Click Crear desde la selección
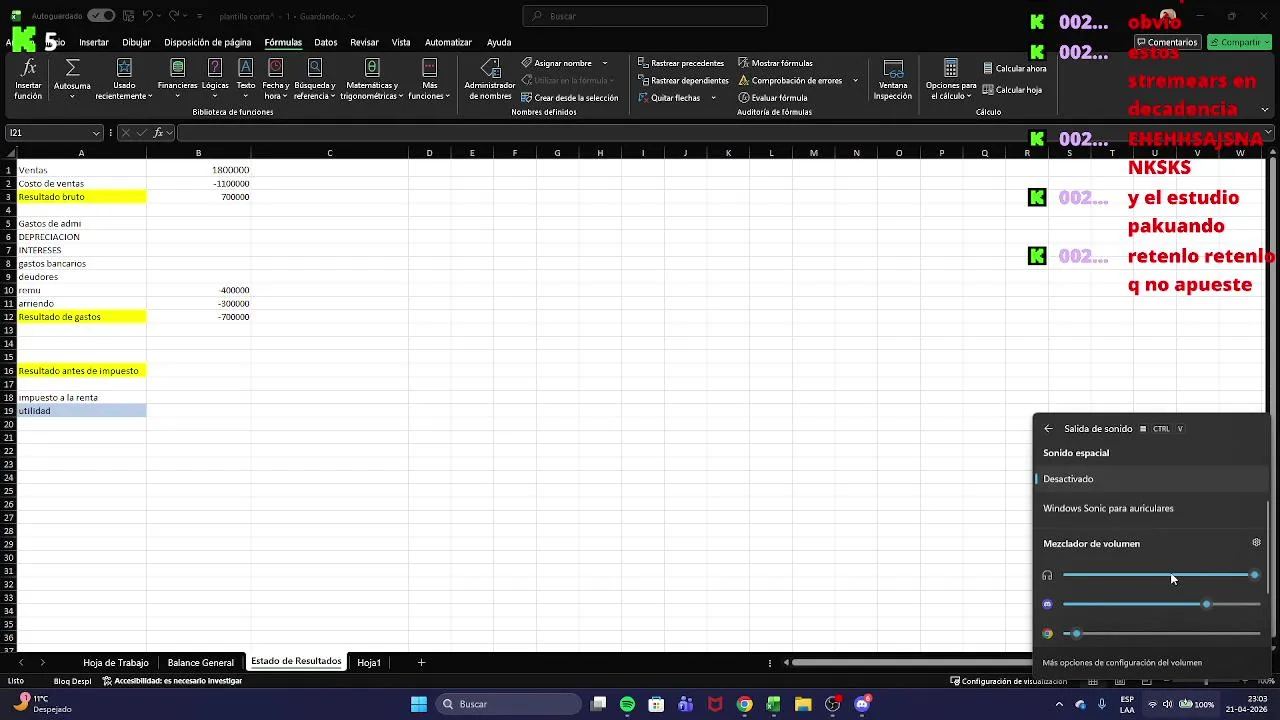The width and height of the screenshot is (1280, 720). (x=570, y=98)
